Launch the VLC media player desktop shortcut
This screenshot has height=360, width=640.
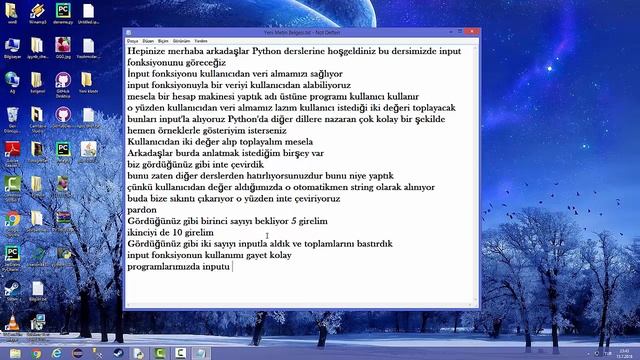(12, 327)
